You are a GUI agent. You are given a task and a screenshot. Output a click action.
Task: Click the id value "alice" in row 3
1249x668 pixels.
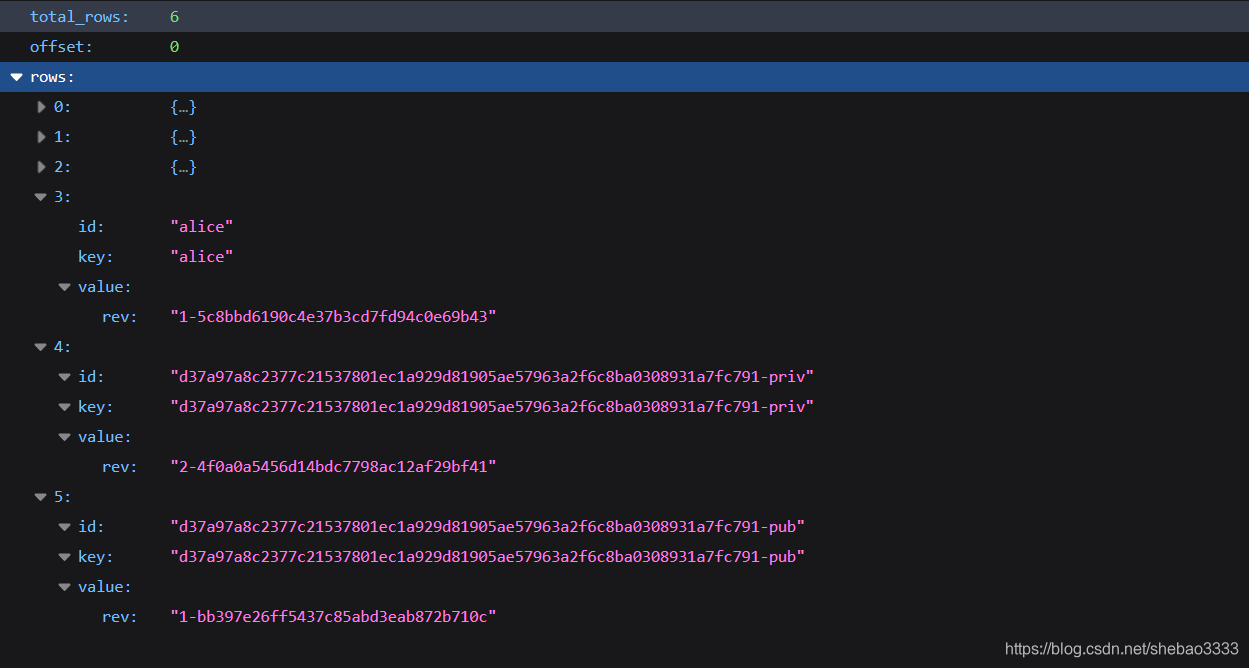(x=202, y=227)
